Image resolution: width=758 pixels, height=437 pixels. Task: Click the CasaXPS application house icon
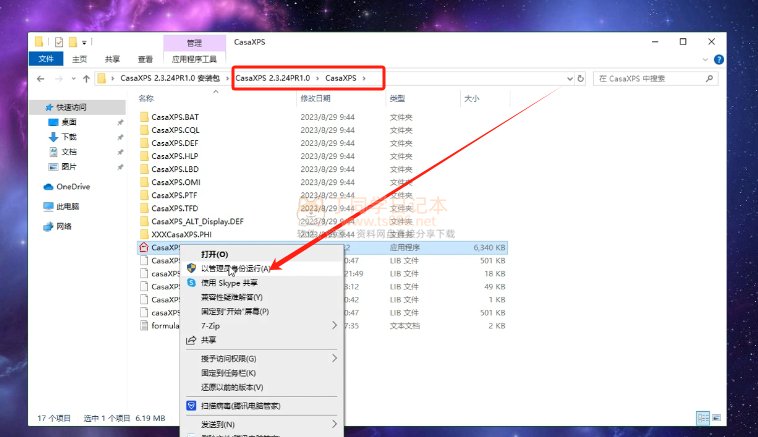pos(144,248)
